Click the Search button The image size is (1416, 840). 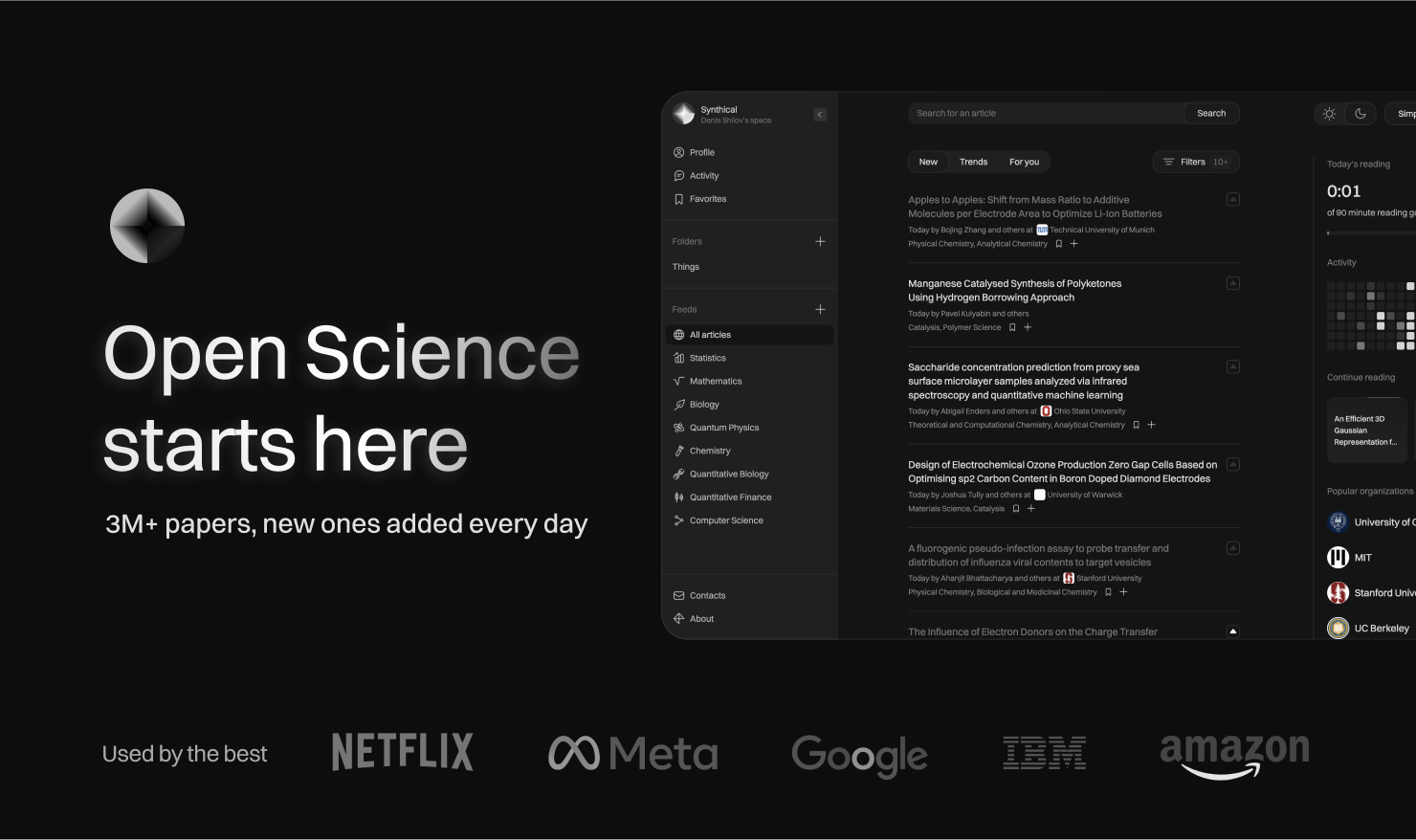click(x=1211, y=113)
